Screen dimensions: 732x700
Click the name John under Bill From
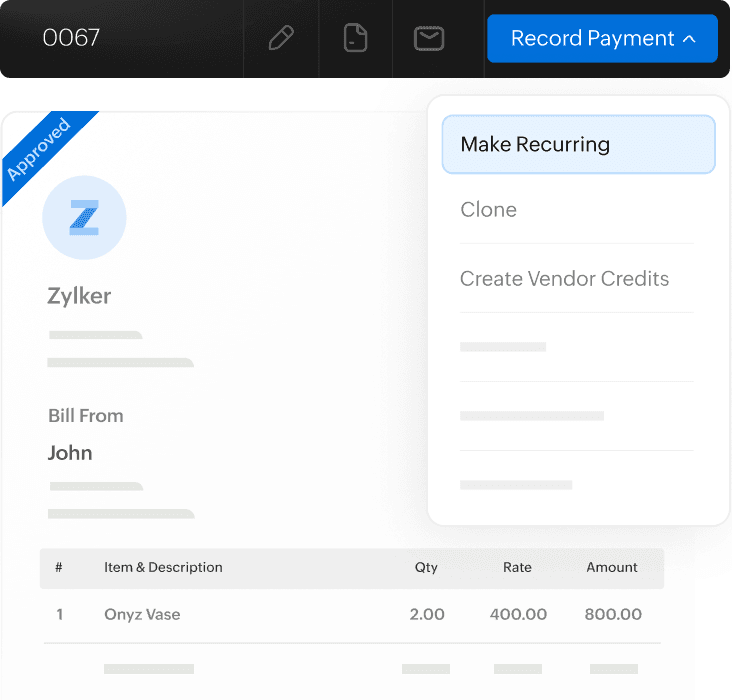[x=70, y=453]
